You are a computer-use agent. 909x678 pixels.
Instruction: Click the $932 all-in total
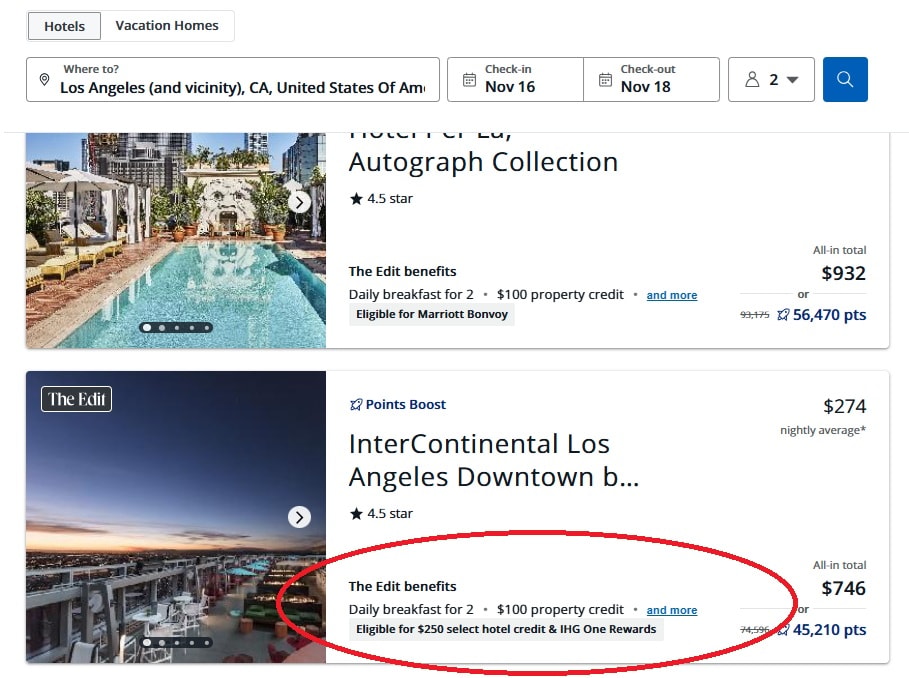pyautogui.click(x=843, y=273)
